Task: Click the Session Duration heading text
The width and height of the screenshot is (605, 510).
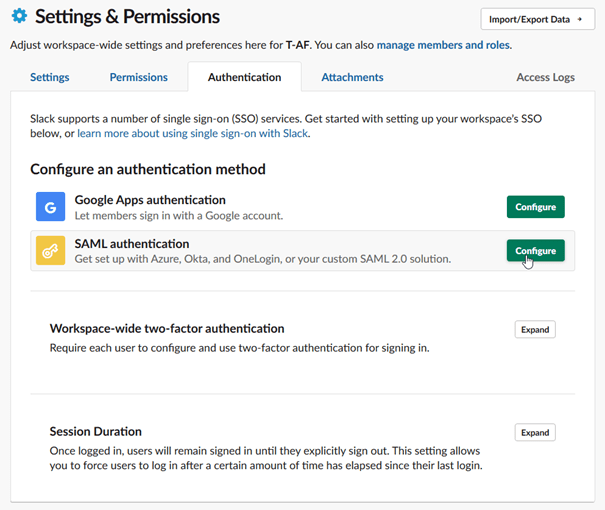Action: (96, 432)
